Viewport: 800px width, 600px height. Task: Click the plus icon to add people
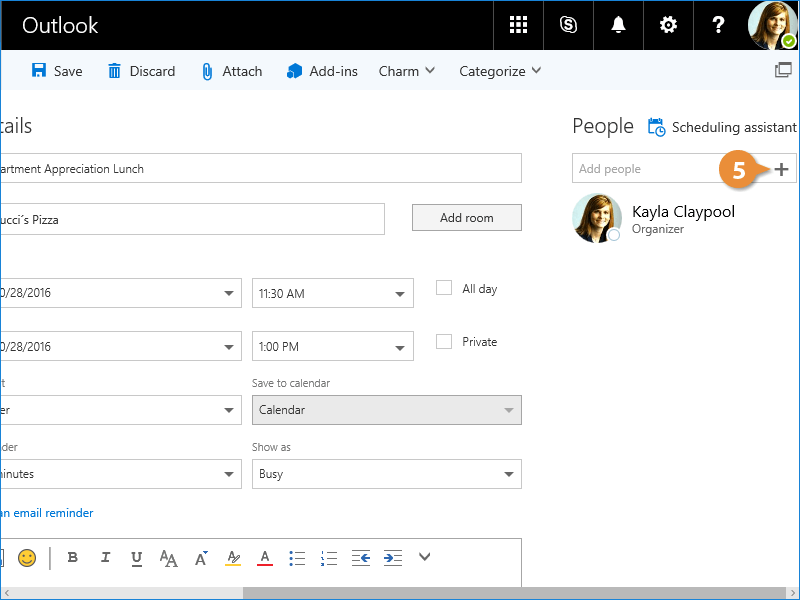782,169
